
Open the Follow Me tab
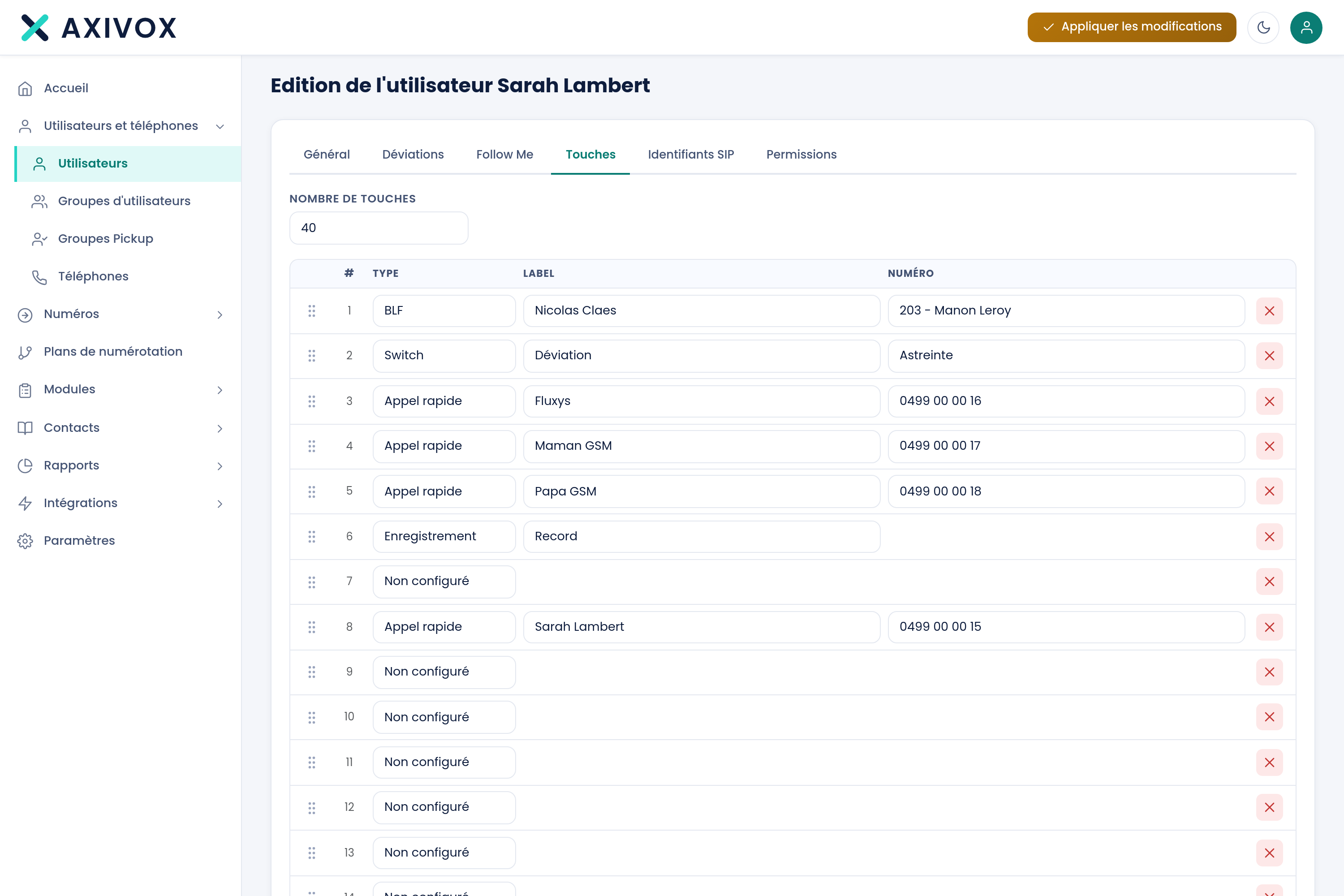504,154
